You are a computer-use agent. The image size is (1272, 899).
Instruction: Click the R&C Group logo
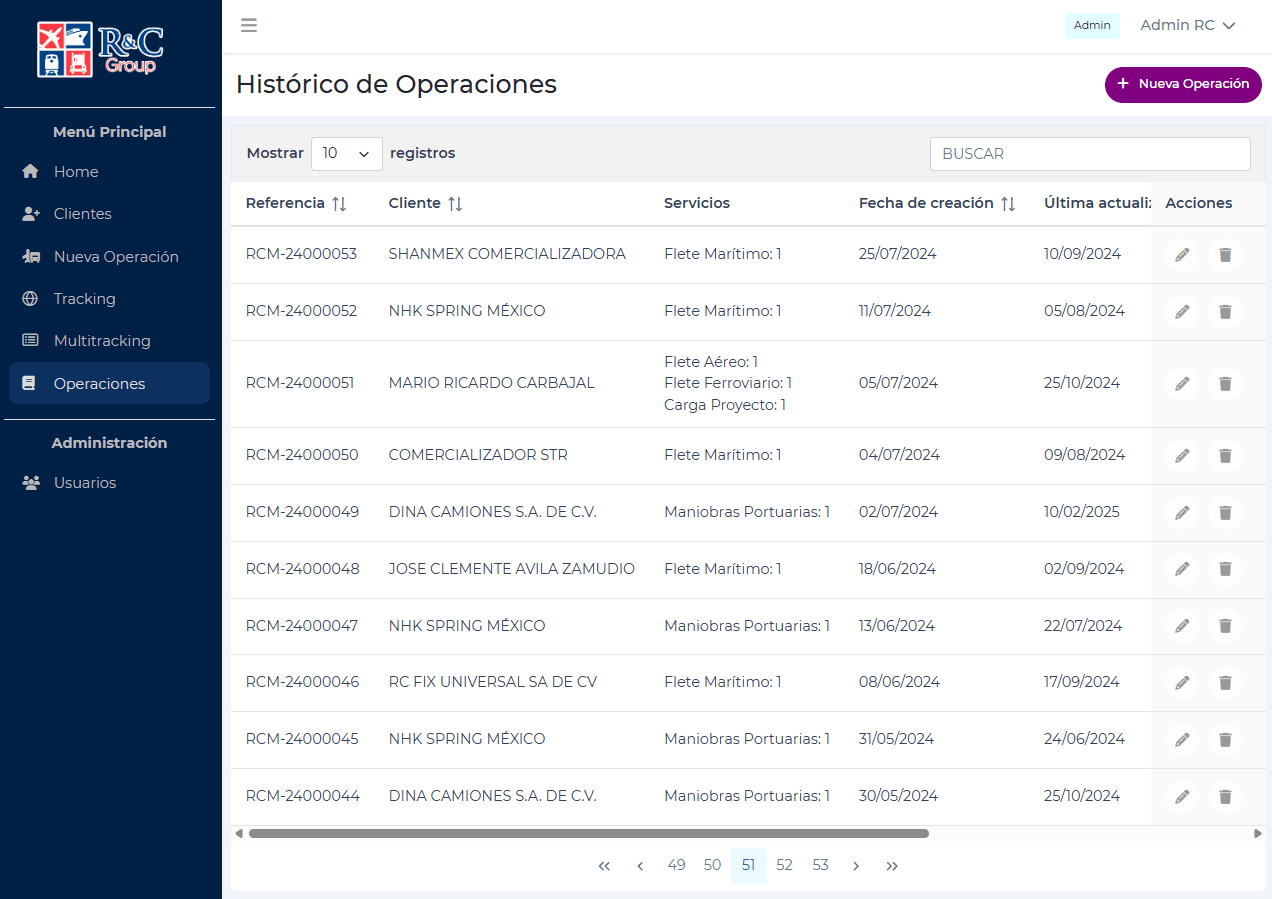point(100,50)
